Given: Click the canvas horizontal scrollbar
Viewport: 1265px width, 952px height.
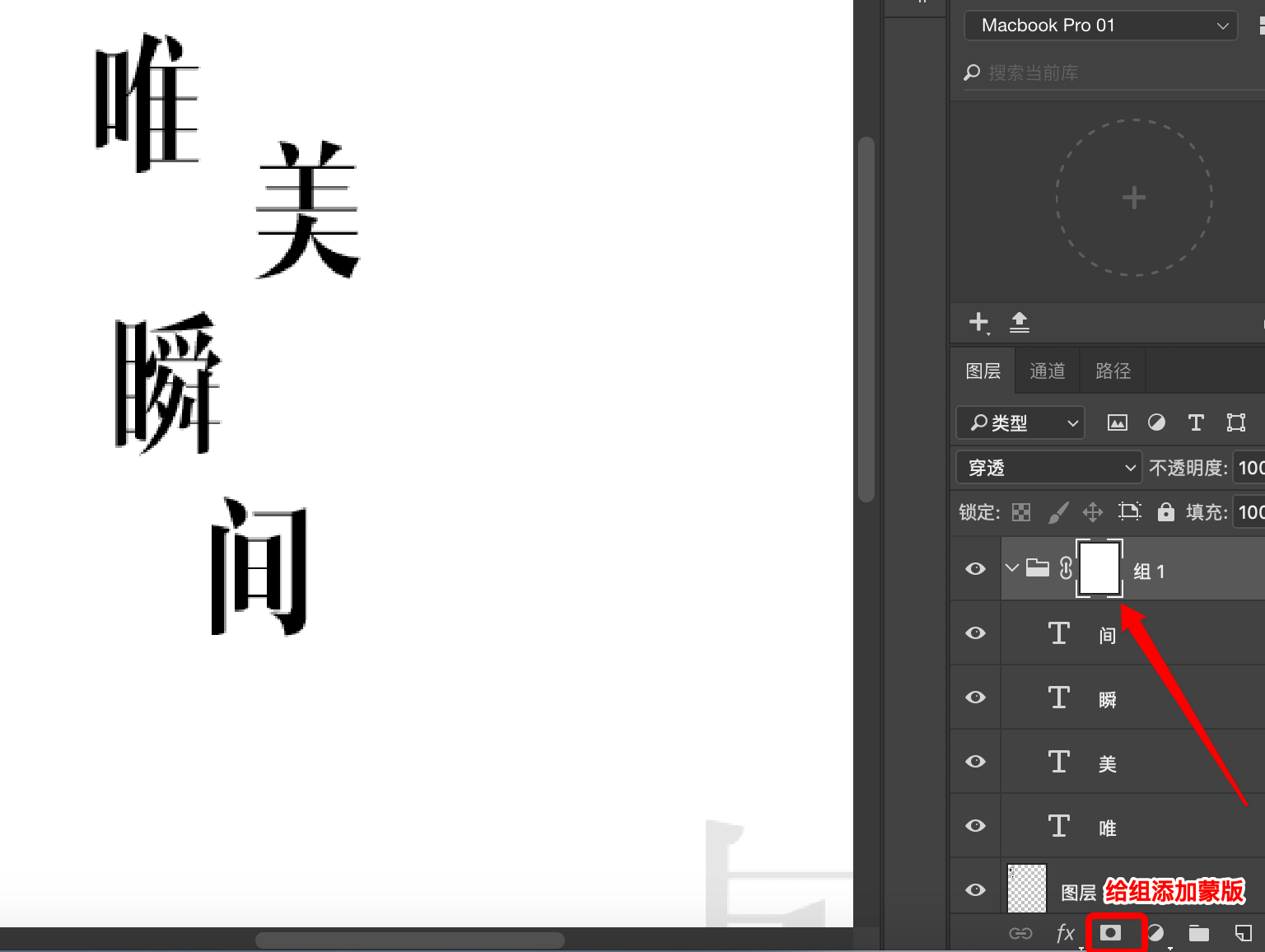Looking at the screenshot, I should (410, 940).
